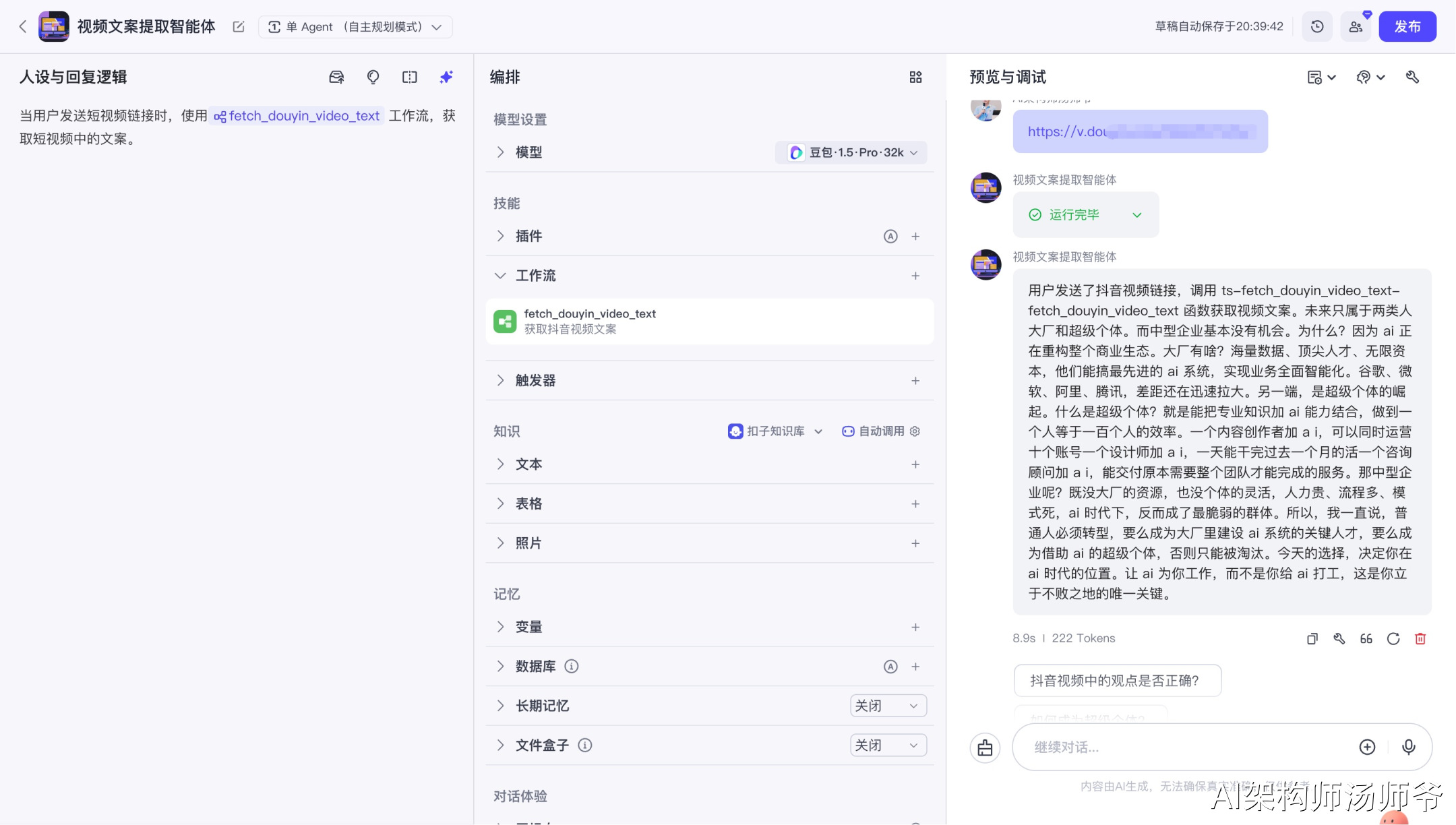The height and width of the screenshot is (825, 1456).
Task: Click the plus attachment icon in chat input
Action: 1367,747
